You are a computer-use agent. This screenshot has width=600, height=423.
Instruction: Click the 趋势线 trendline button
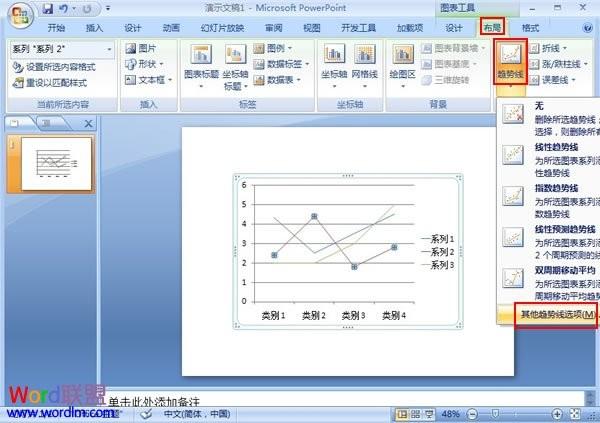click(510, 62)
